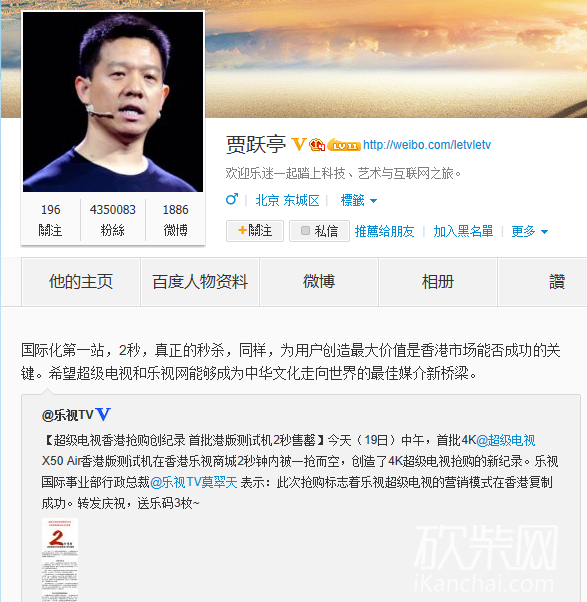Click the blue V badge beside 乐视TV
587x602 pixels.
point(103,415)
